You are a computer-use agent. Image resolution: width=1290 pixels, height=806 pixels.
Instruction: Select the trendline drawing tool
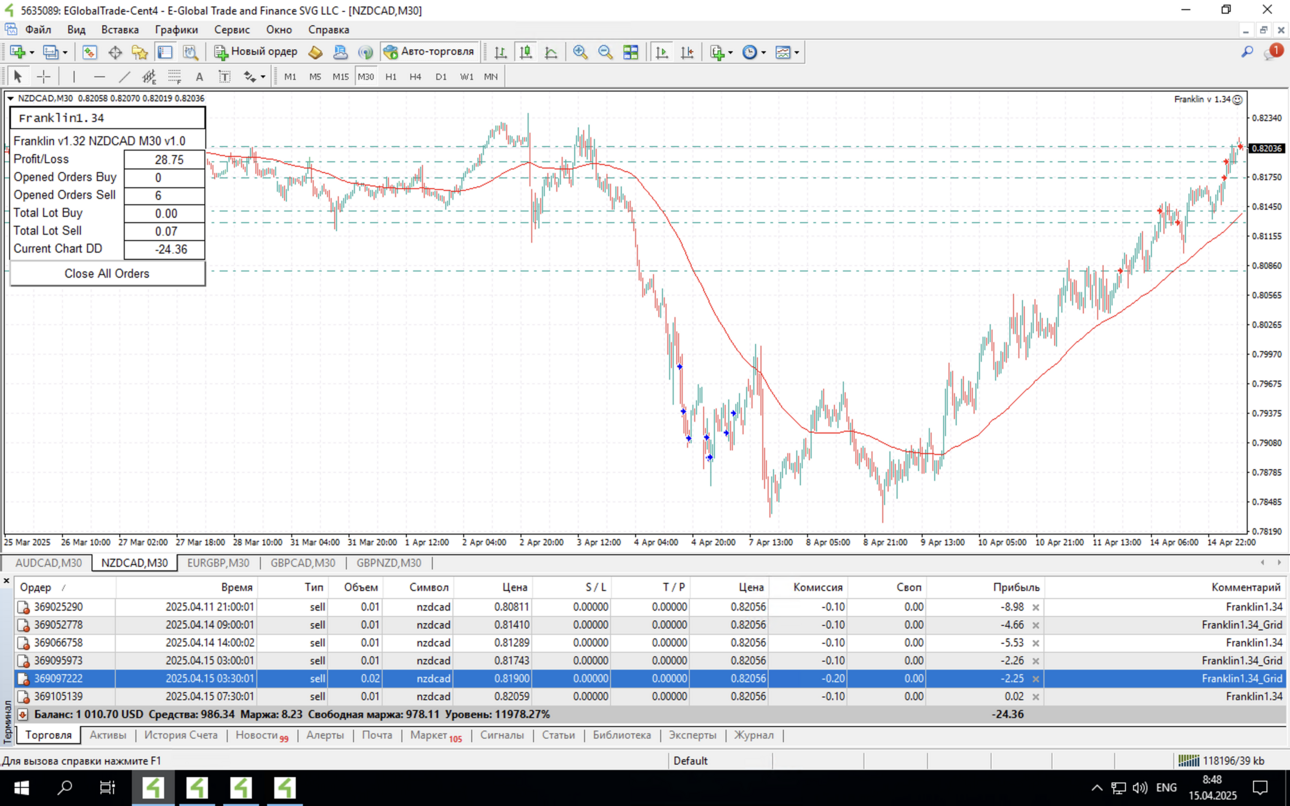pyautogui.click(x=124, y=76)
